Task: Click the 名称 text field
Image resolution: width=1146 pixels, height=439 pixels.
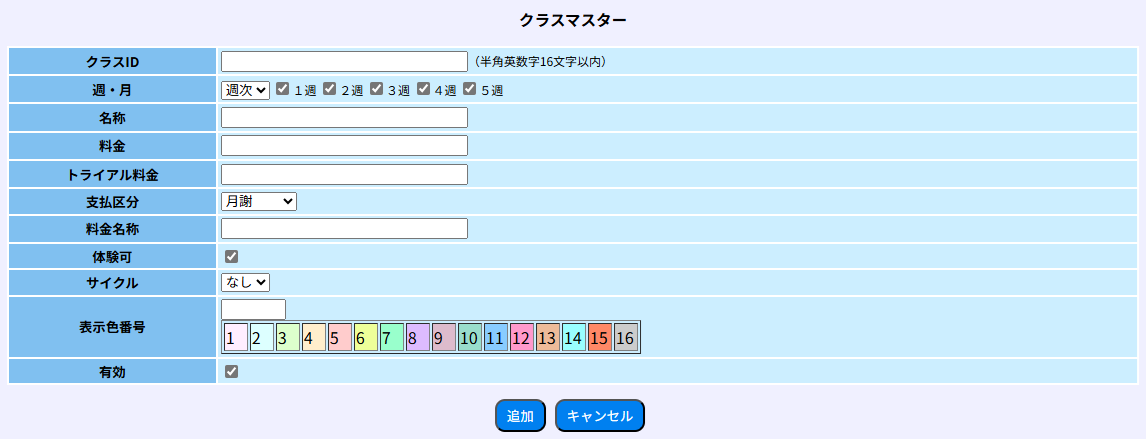Action: pyautogui.click(x=344, y=118)
